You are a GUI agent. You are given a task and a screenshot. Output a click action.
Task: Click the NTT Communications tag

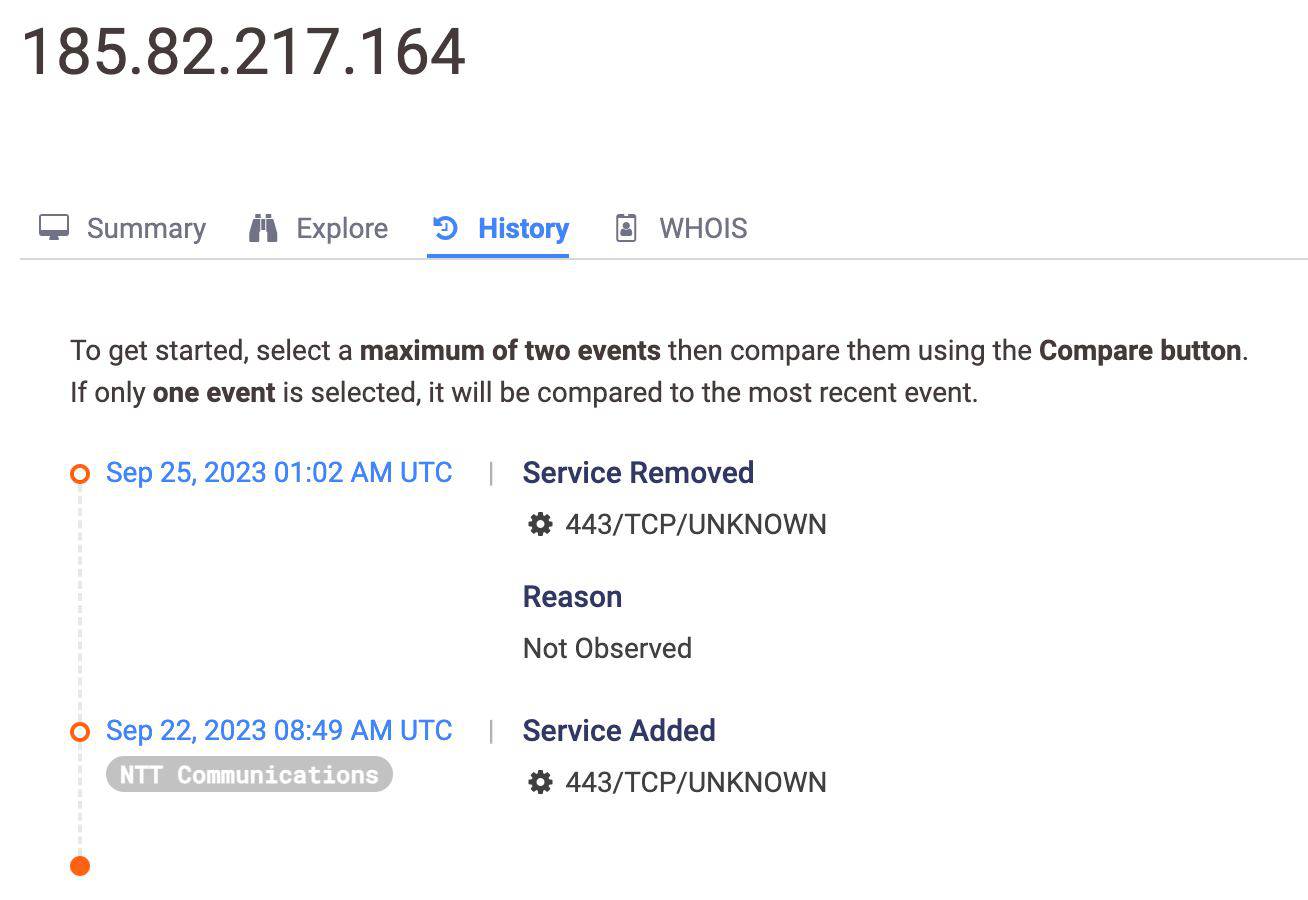click(249, 775)
